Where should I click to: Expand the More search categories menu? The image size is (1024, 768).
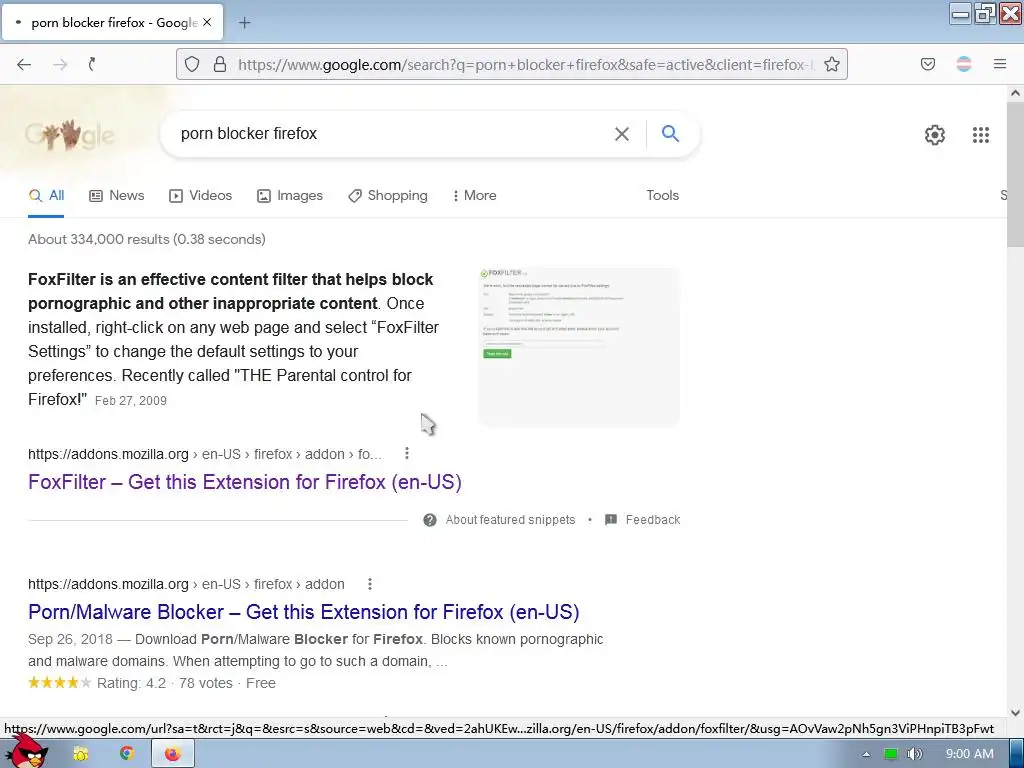pyautogui.click(x=474, y=195)
